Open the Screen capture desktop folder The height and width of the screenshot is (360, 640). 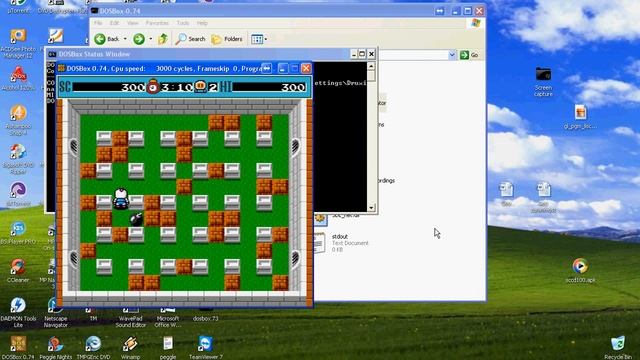point(543,82)
